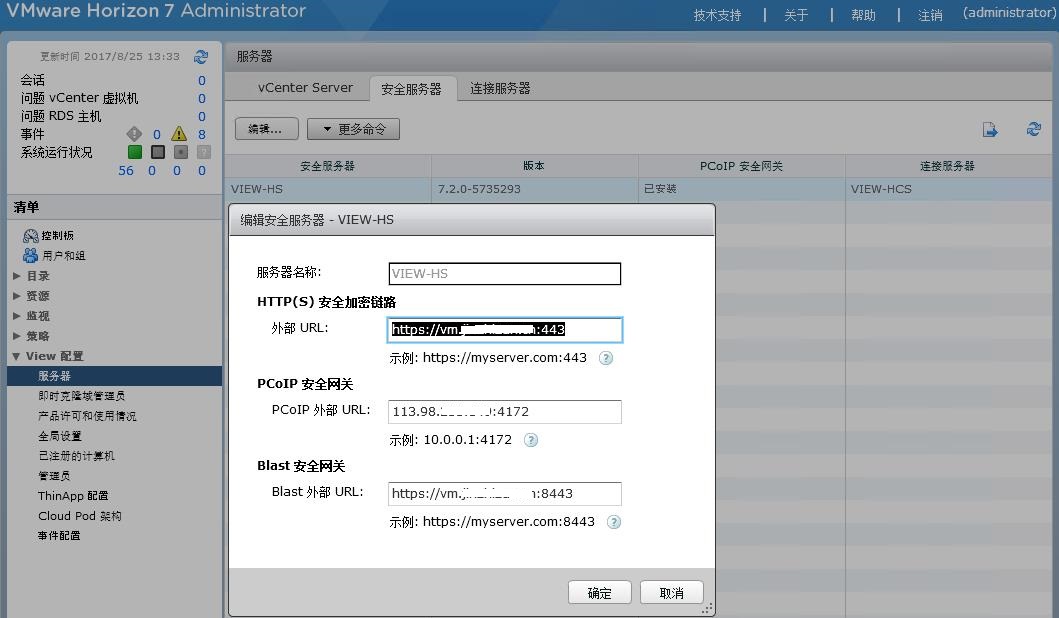Open Cloud Pod 架构 in the tree

pos(80,516)
